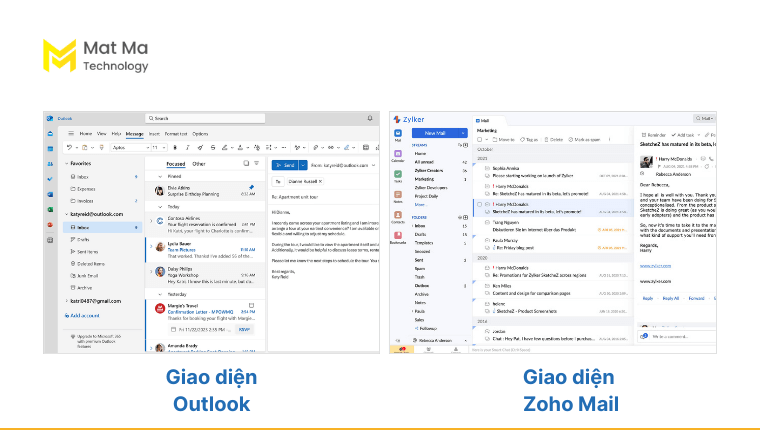Open Calendar app in Zoho sidebar
Screen dimensions: 760x430
point(397,155)
